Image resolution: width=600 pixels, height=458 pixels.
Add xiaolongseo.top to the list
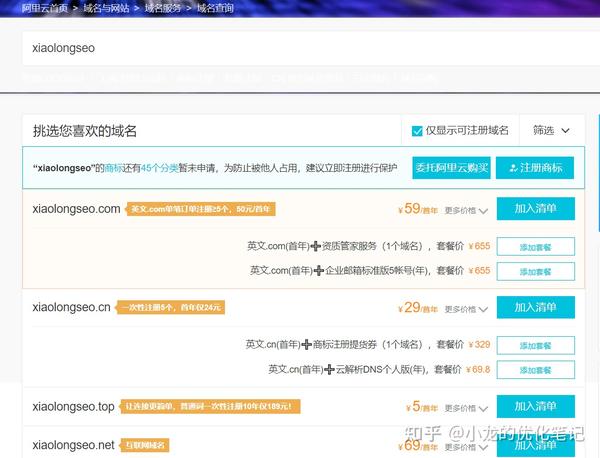click(536, 406)
